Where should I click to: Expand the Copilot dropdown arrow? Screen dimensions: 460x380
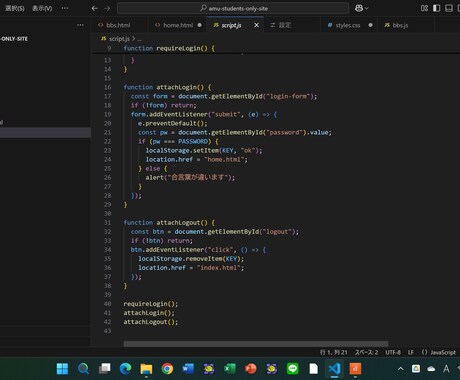(367, 8)
